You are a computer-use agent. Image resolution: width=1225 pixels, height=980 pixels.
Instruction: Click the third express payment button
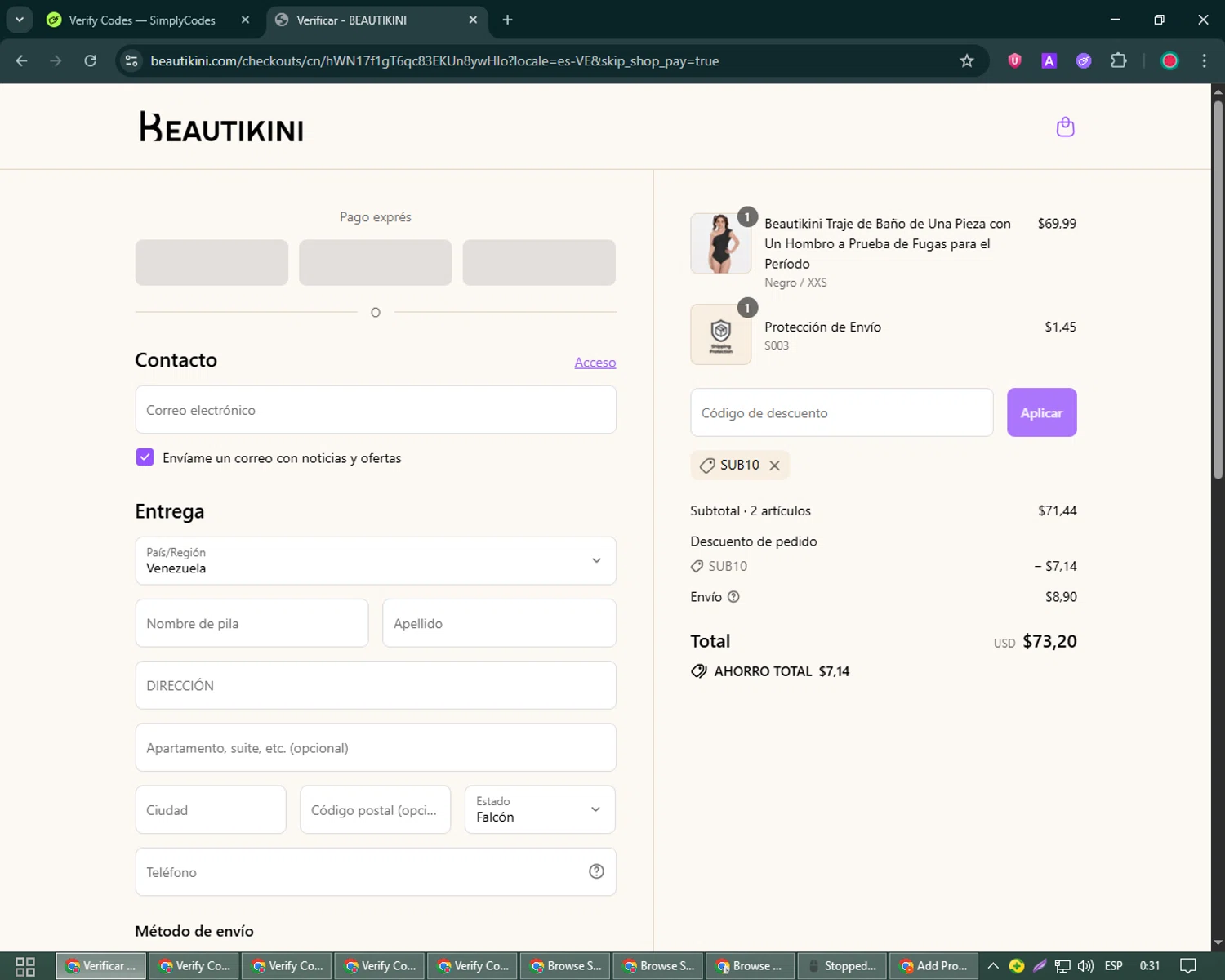click(x=539, y=262)
